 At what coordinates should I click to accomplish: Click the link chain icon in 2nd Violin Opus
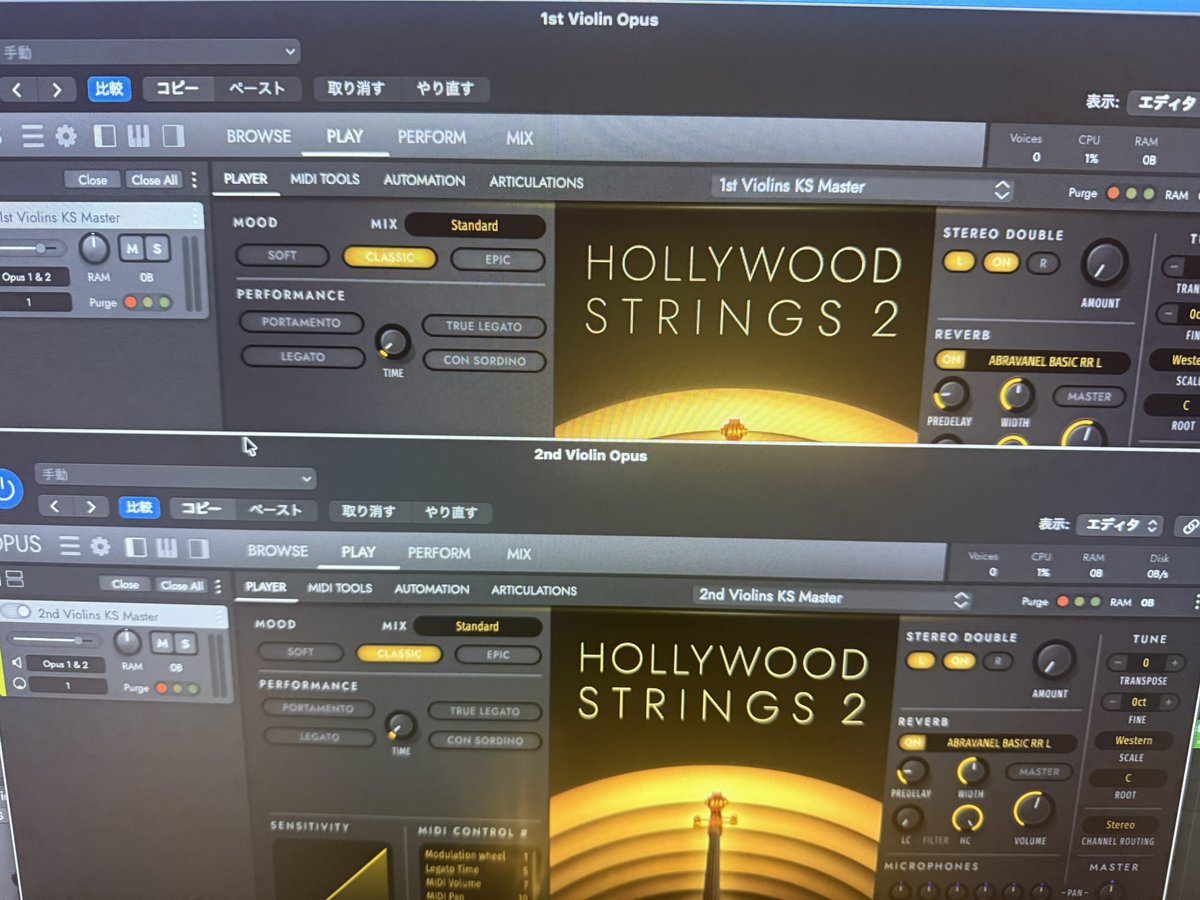click(x=1189, y=526)
